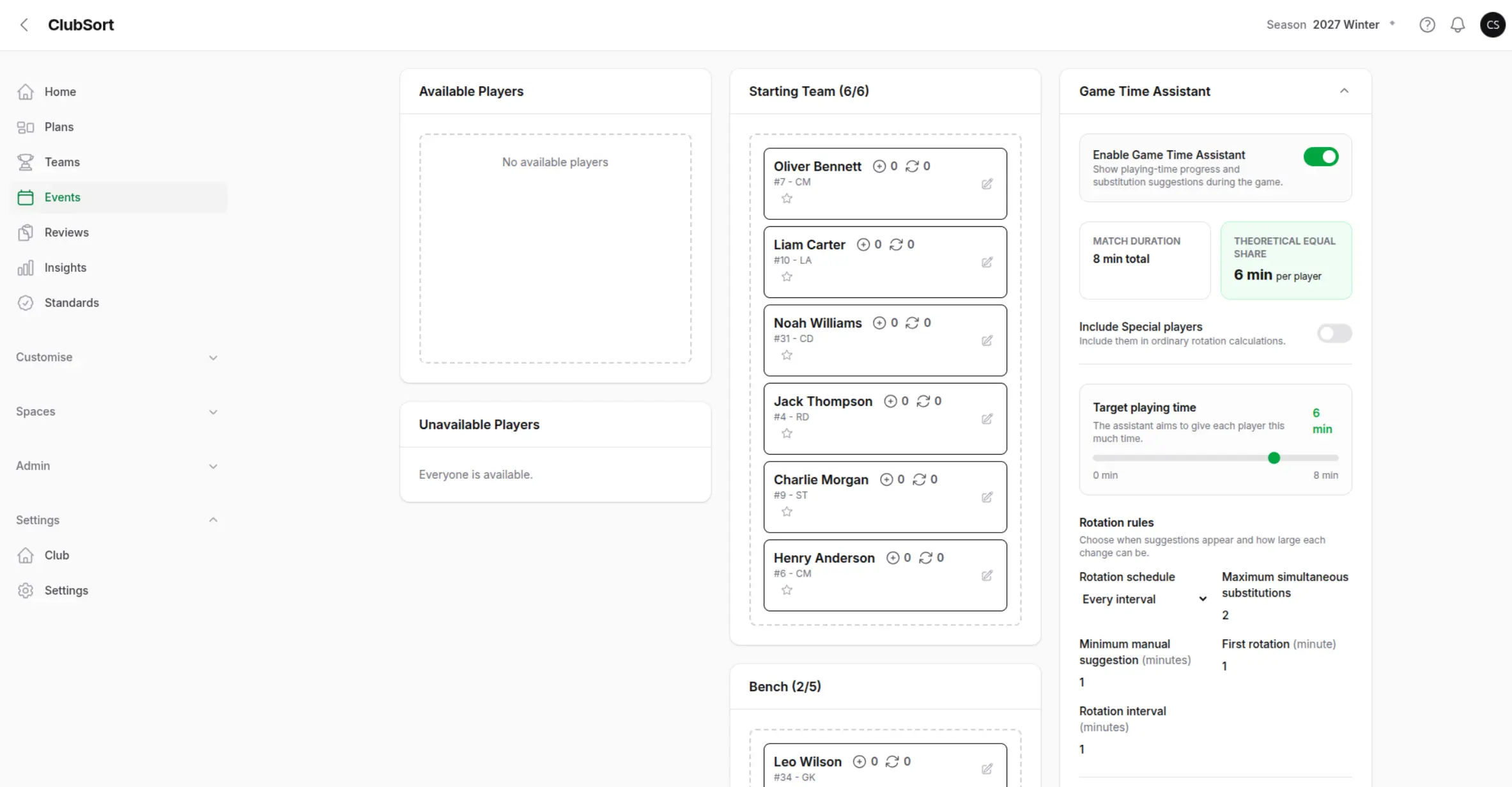The width and height of the screenshot is (1512, 787).
Task: Open Settings gear link in sidebar
Action: point(118,591)
